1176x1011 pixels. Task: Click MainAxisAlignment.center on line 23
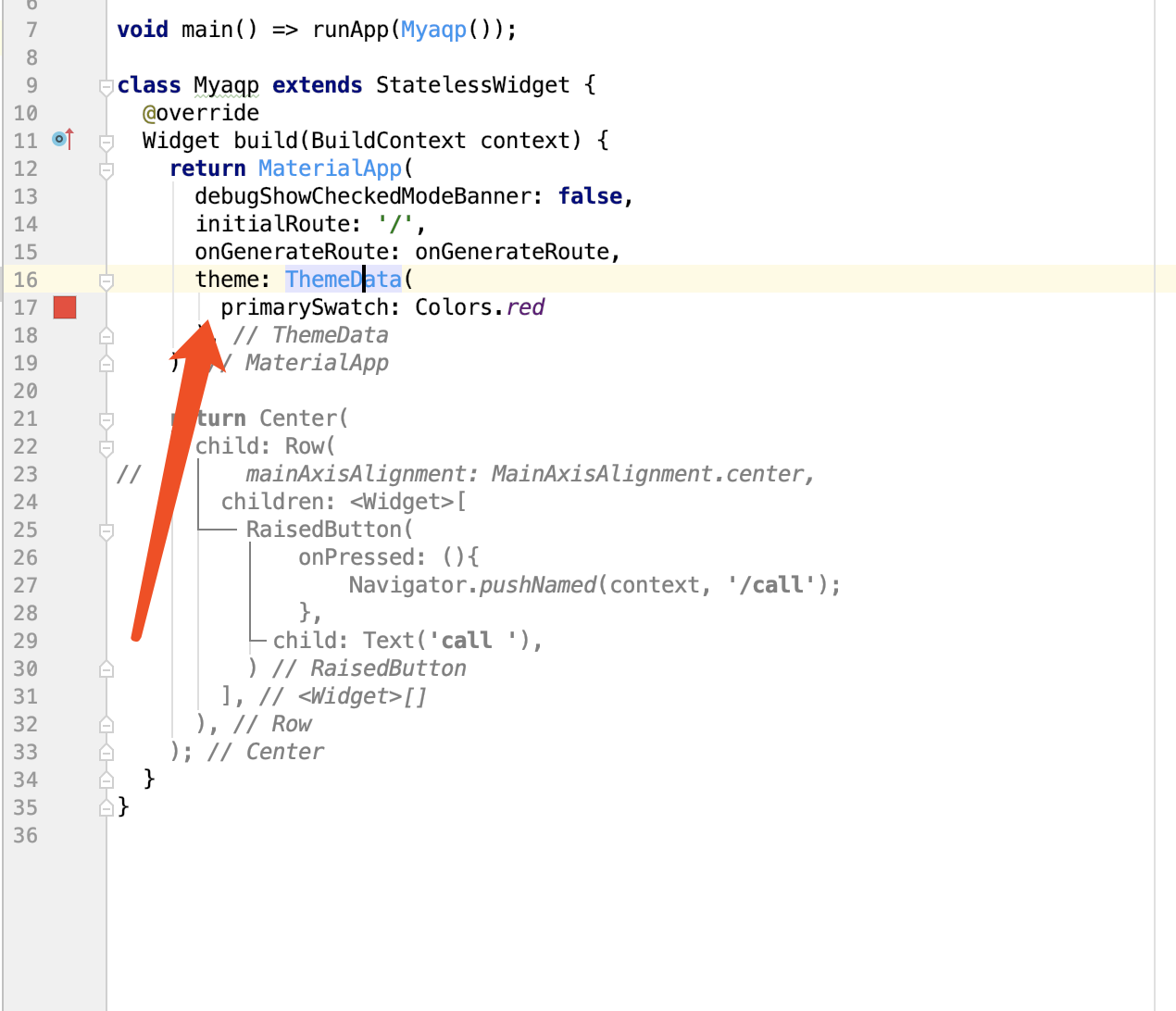point(646,474)
